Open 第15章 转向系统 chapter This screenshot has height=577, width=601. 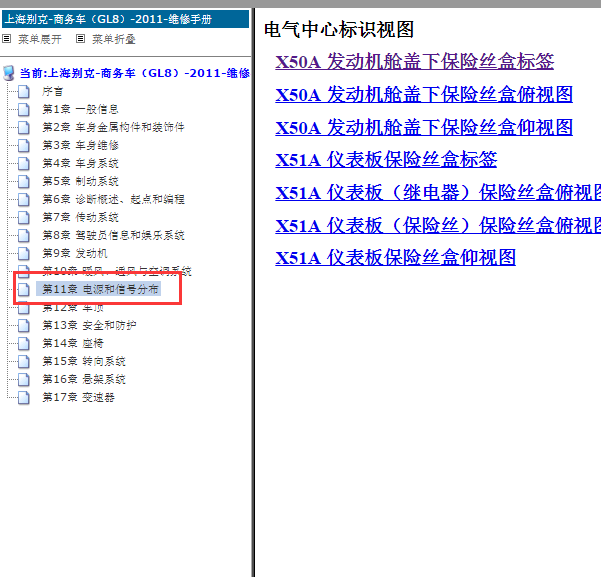(x=84, y=361)
